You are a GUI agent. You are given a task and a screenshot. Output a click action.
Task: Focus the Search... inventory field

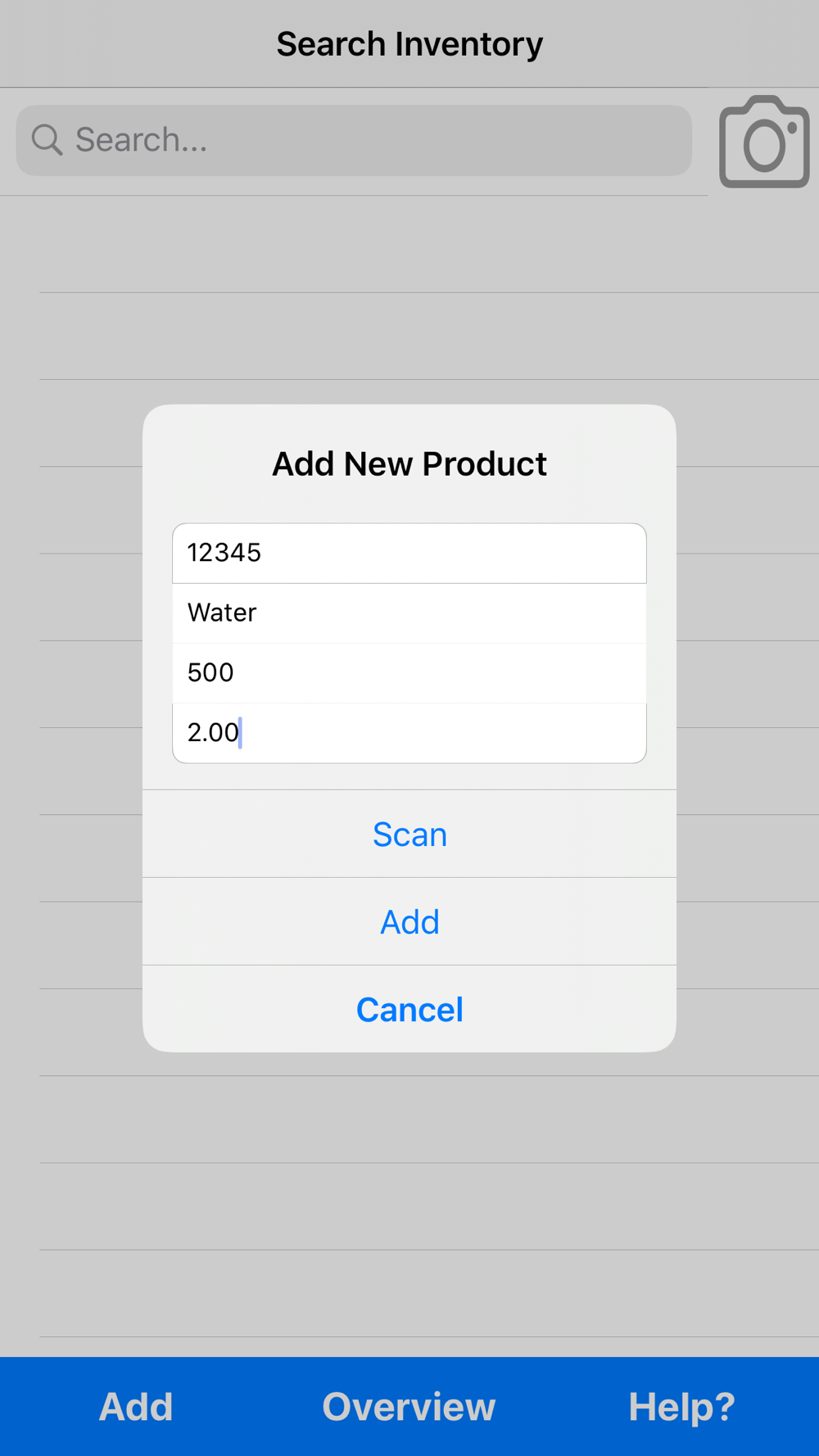354,140
